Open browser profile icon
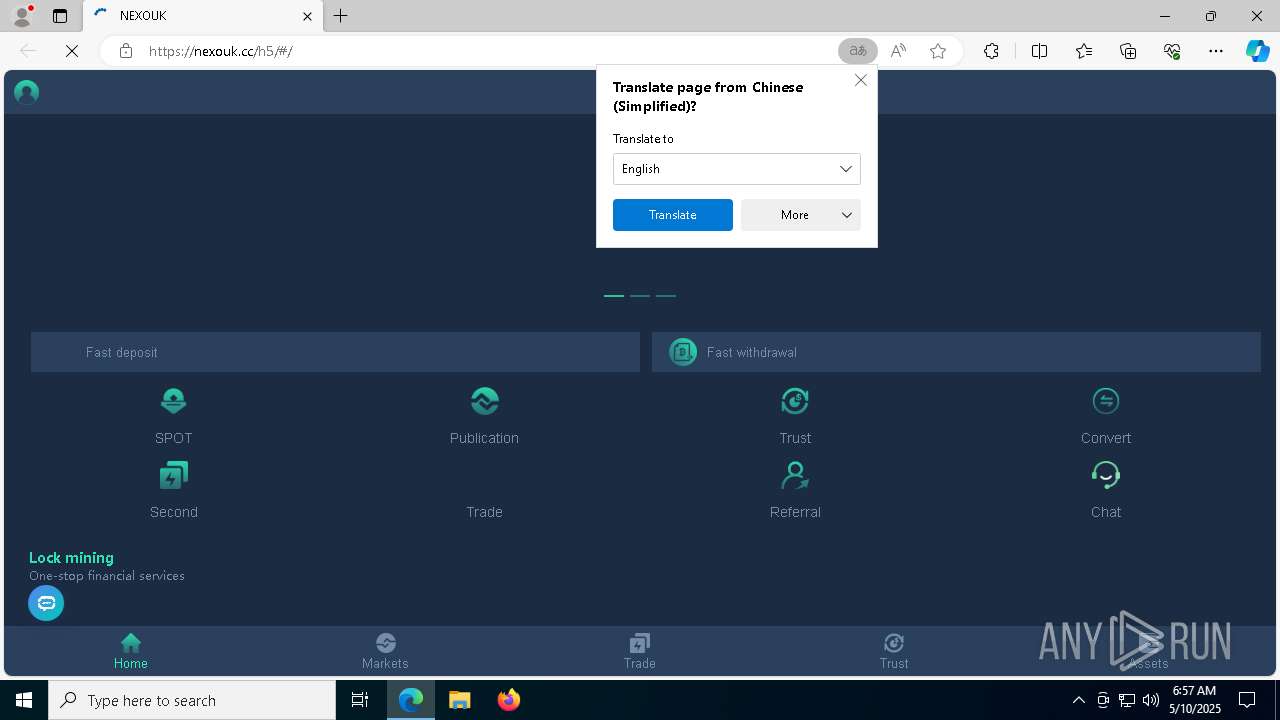 (22, 16)
